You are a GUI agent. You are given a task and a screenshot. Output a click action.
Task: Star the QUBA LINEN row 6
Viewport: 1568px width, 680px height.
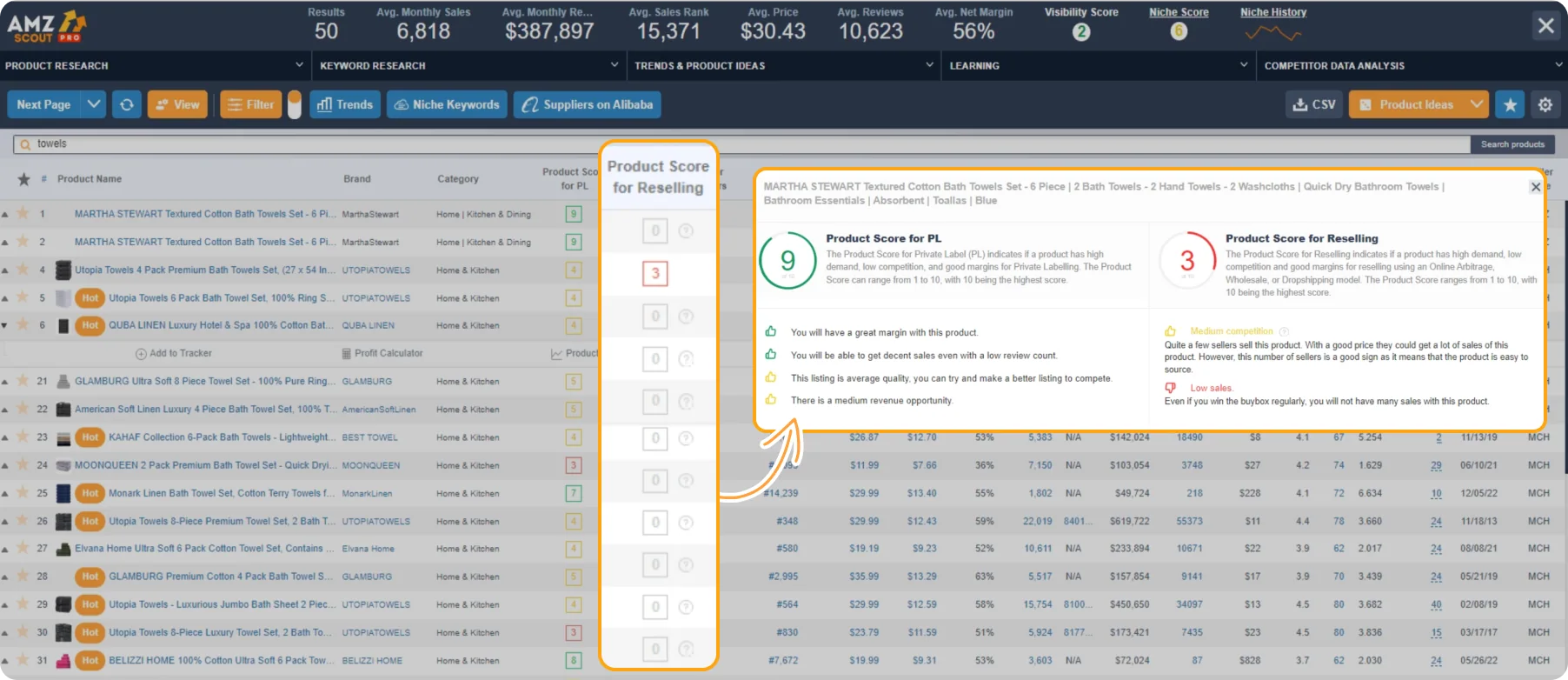point(23,325)
